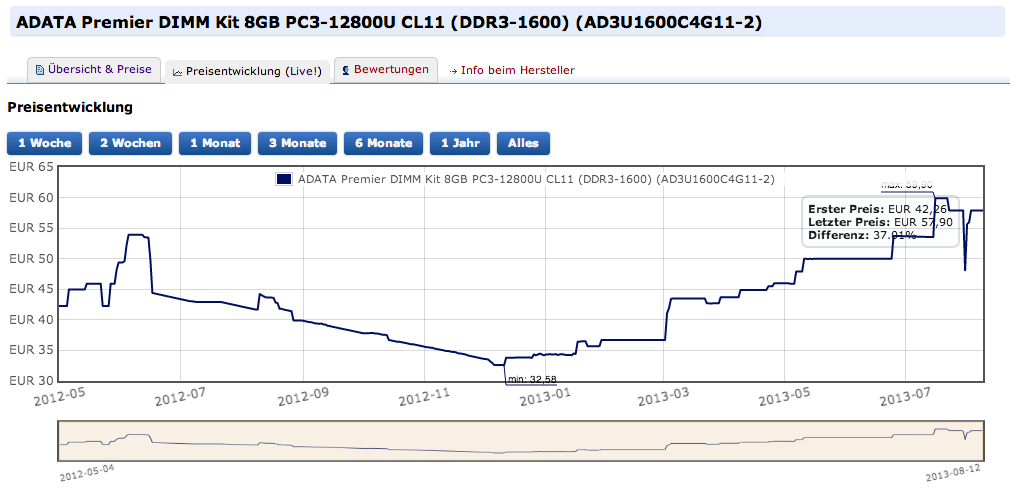Click the EUR 50 y-axis label
Image resolution: width=1016 pixels, height=488 pixels.
point(31,259)
